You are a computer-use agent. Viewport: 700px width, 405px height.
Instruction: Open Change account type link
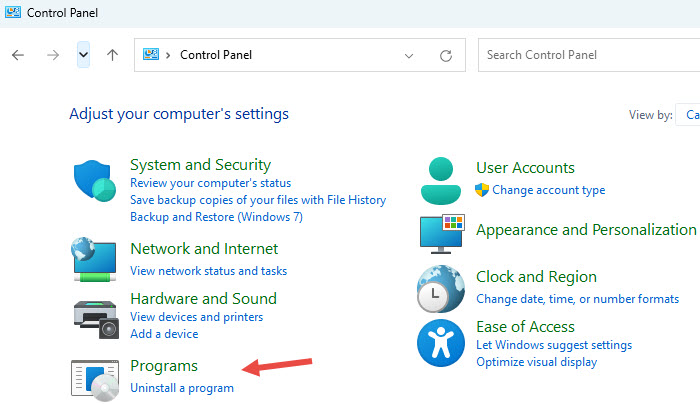pyautogui.click(x=548, y=190)
